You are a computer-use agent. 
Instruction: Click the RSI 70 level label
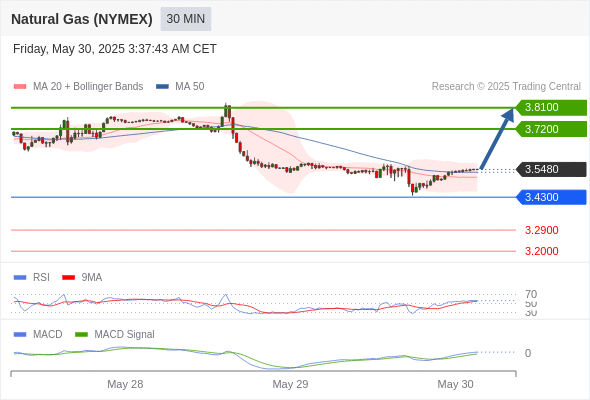531,294
